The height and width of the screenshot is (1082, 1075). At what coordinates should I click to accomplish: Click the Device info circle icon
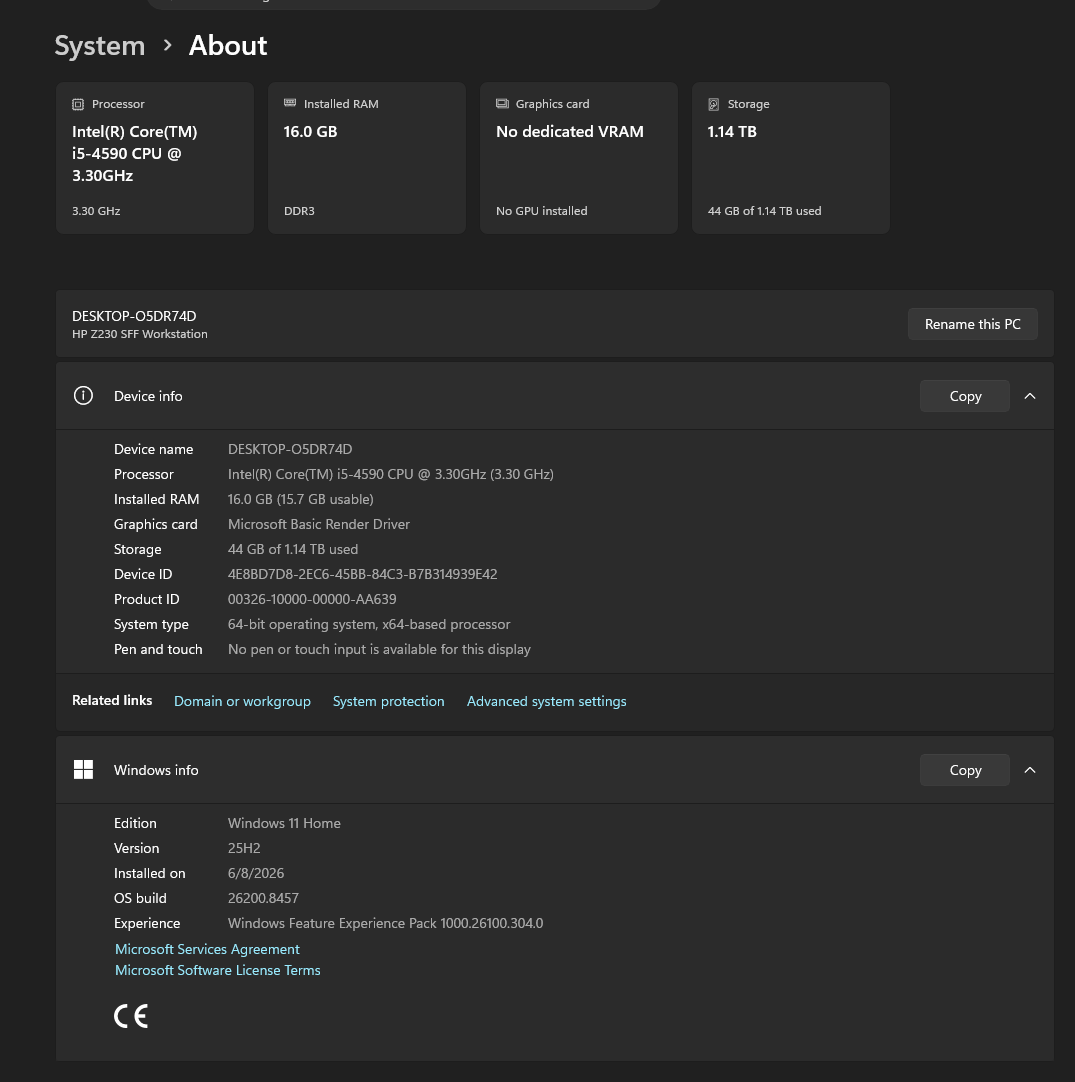pos(83,396)
